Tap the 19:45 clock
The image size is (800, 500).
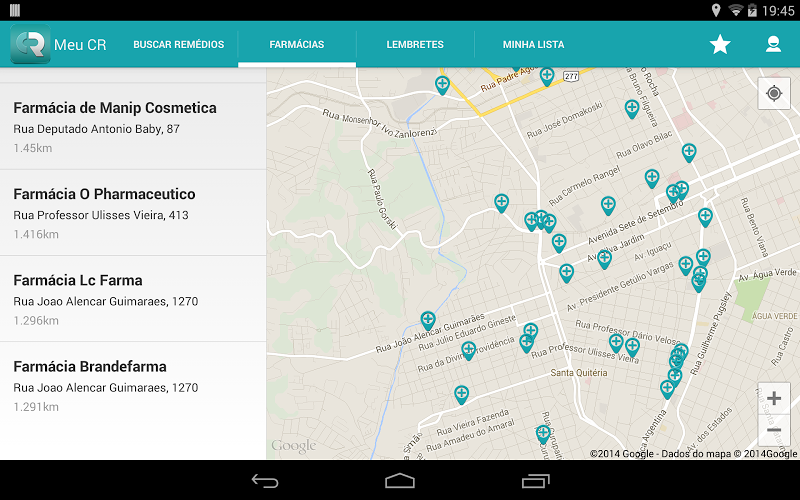(778, 11)
